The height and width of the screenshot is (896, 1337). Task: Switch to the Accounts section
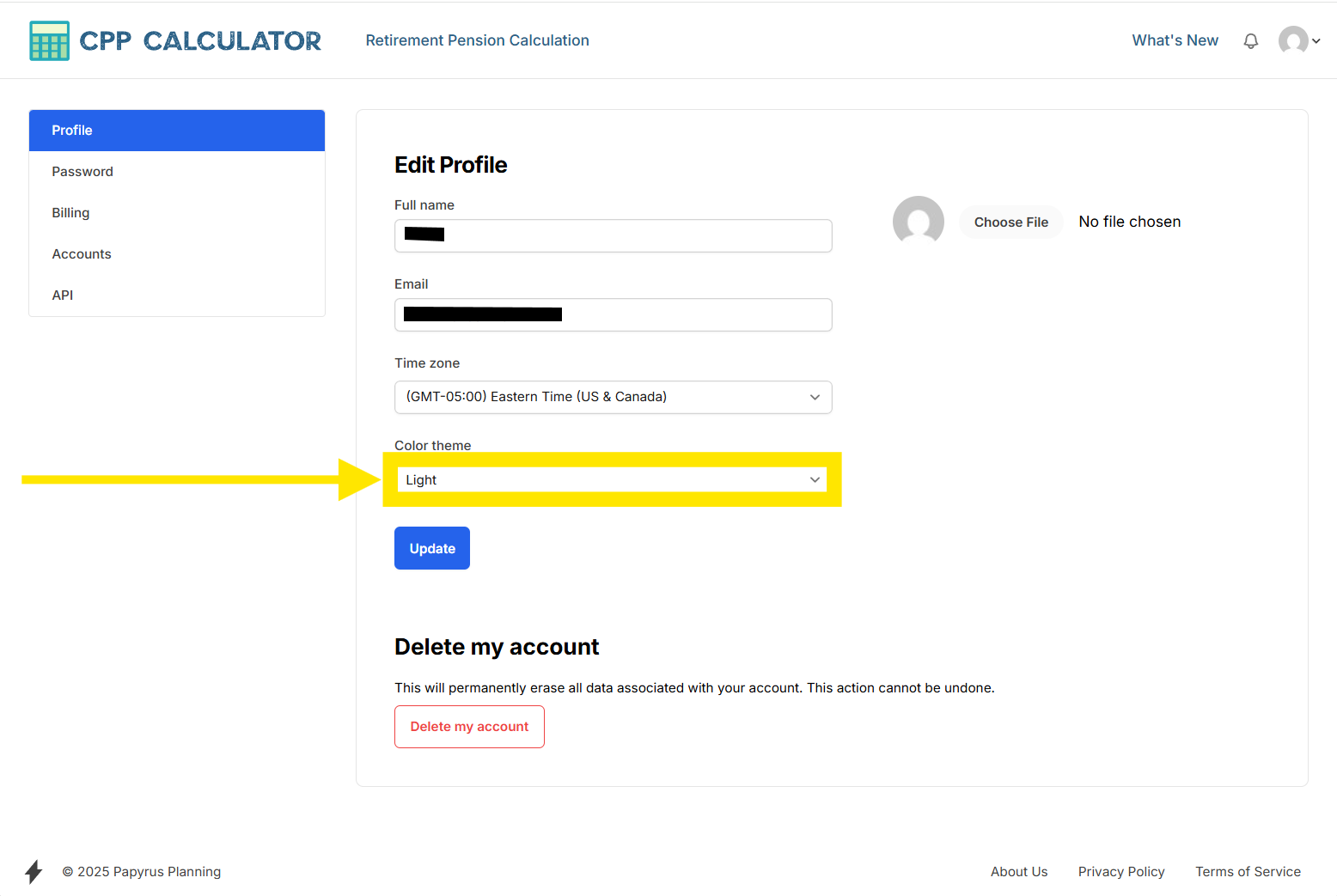point(82,254)
